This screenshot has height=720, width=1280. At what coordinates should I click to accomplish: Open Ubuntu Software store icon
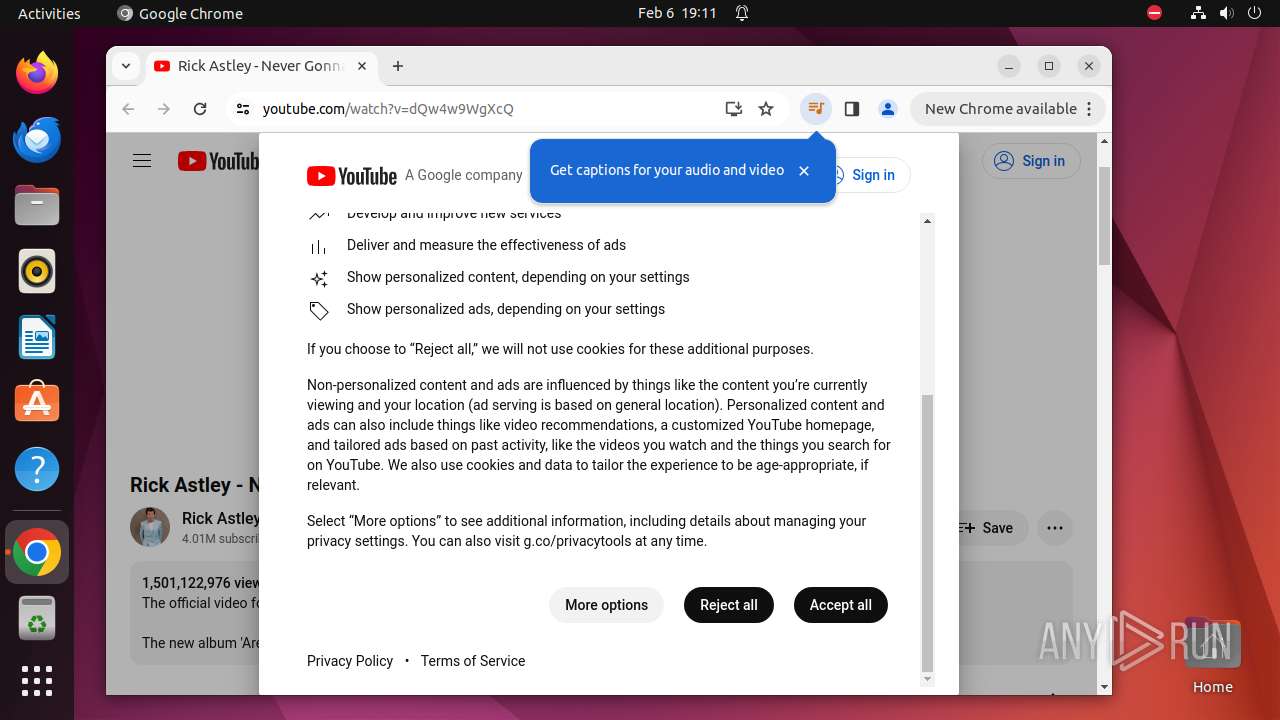(x=37, y=403)
